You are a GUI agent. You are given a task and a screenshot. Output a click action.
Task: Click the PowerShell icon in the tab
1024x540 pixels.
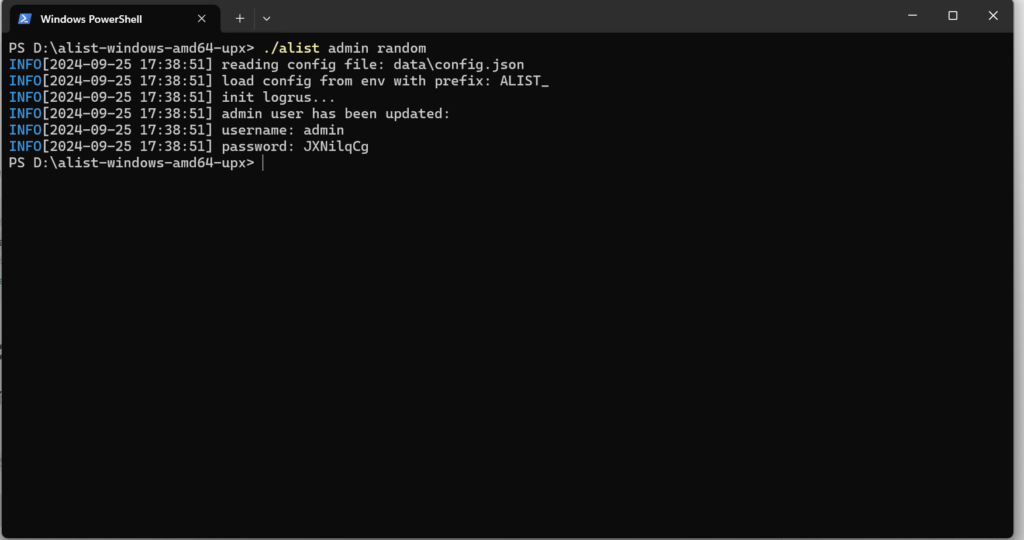click(25, 19)
